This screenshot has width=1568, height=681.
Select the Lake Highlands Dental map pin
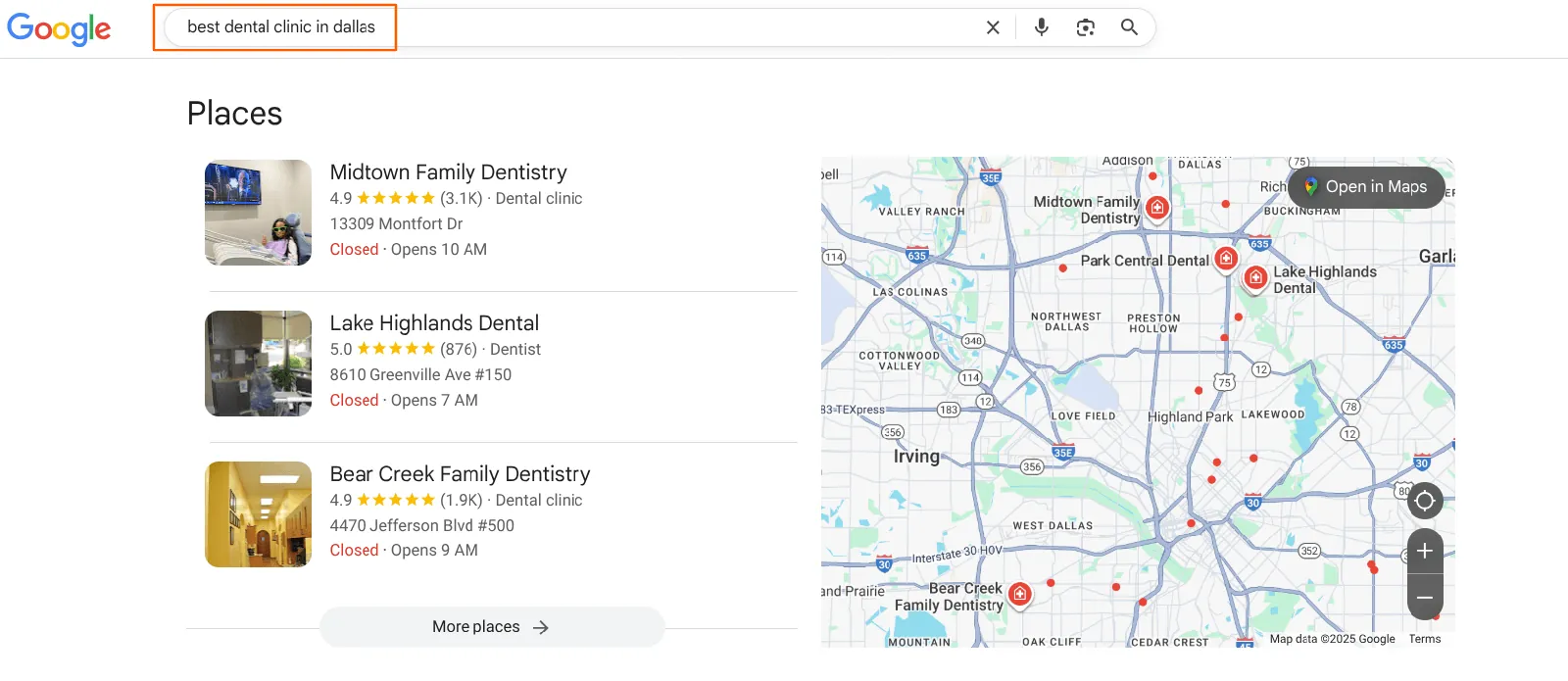[x=1255, y=278]
